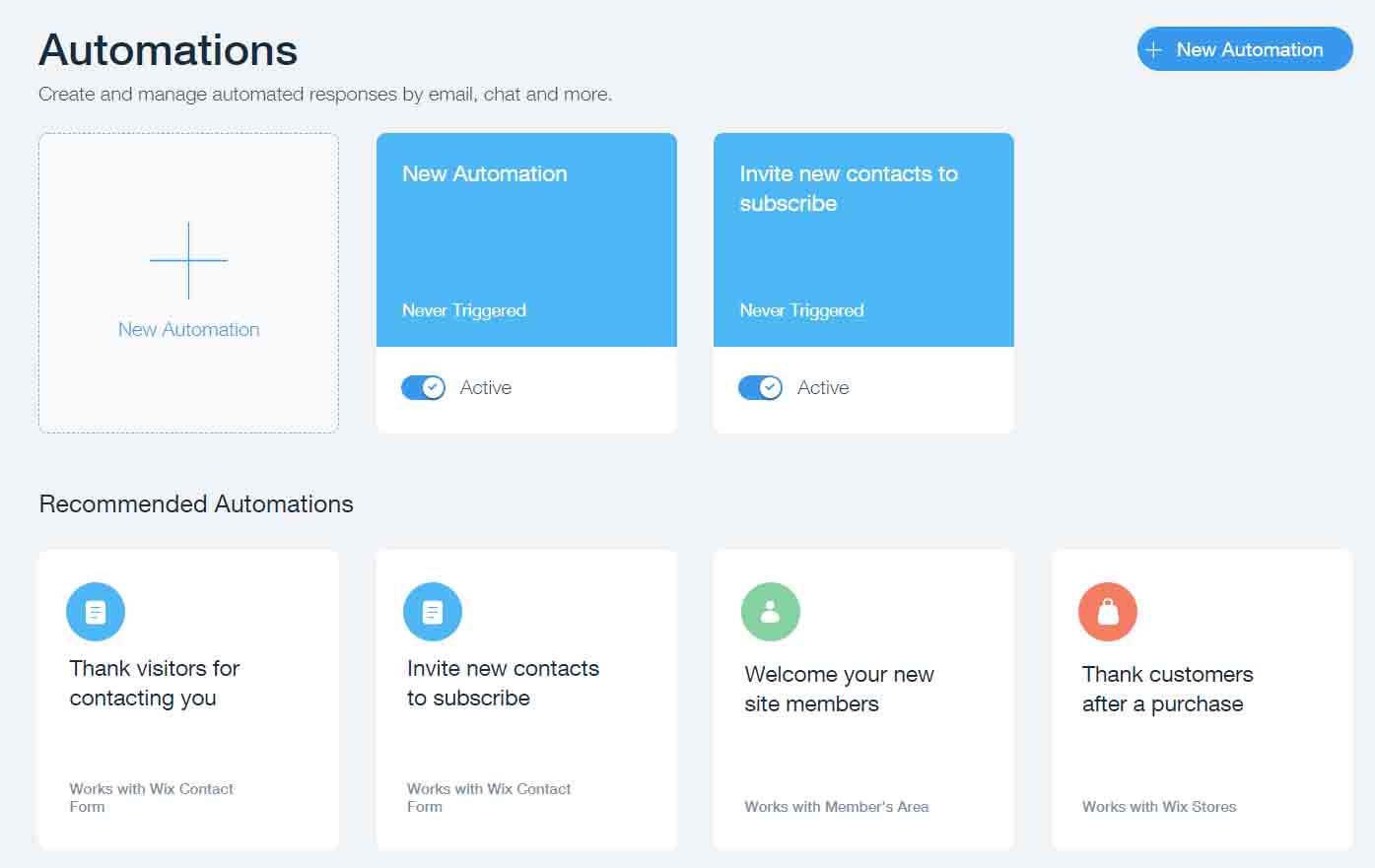Click the Automations page heading
This screenshot has height=868, width=1375.
coord(168,50)
